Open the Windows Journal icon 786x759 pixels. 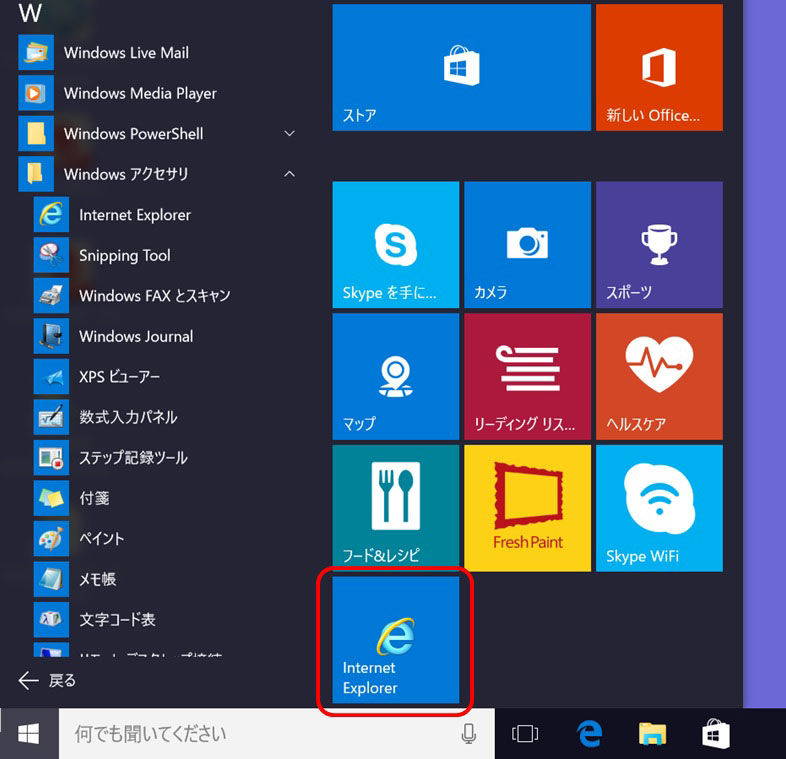51,336
